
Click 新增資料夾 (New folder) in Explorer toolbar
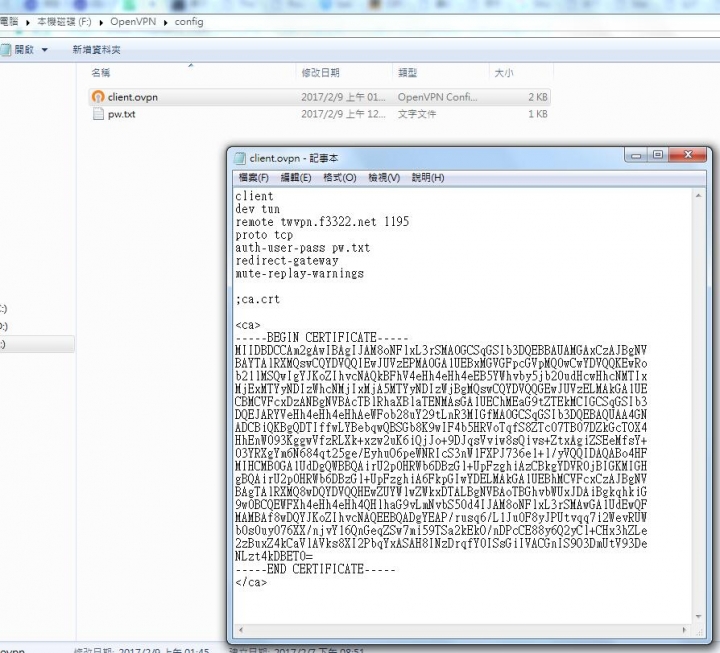96,50
